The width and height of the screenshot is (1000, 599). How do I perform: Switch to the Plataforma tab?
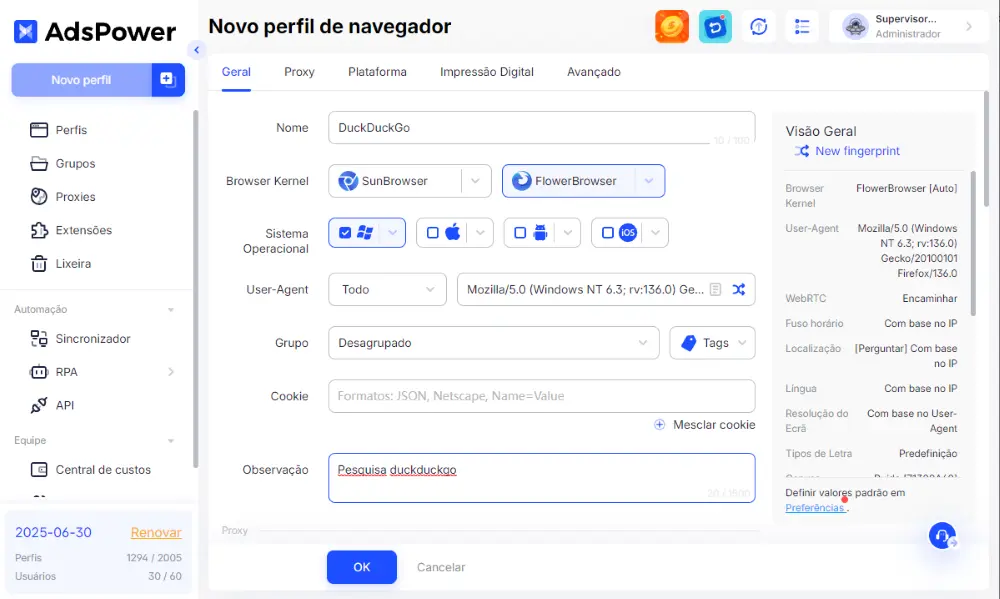pyautogui.click(x=377, y=72)
